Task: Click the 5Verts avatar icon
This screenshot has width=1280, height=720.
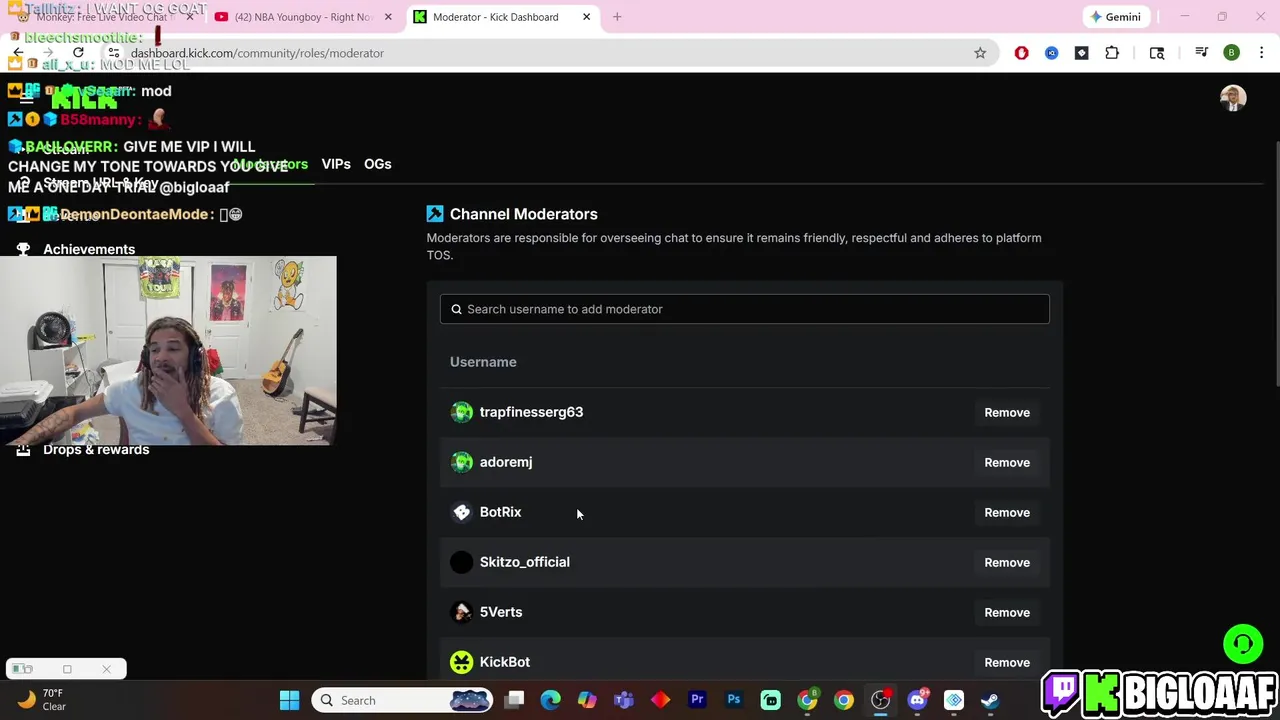Action: click(x=461, y=612)
